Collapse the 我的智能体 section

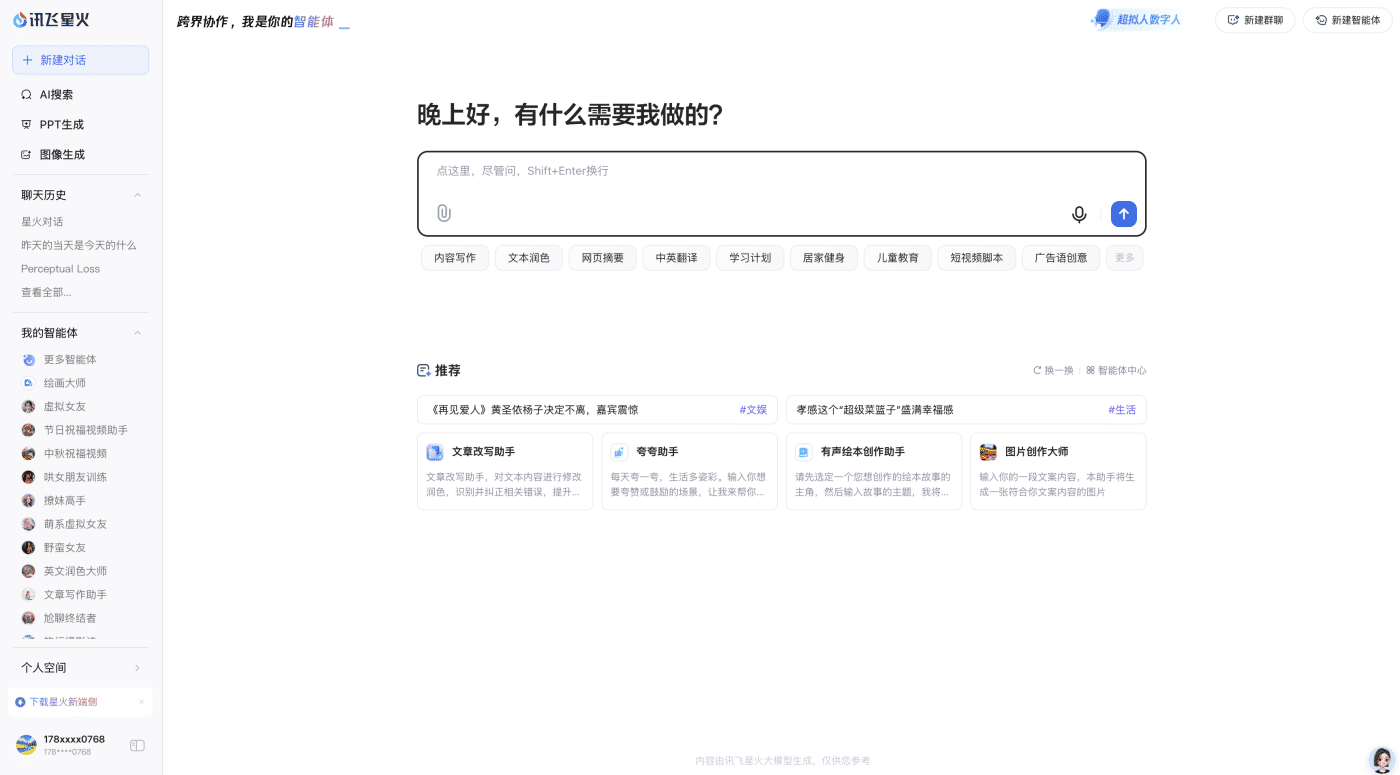click(x=137, y=332)
